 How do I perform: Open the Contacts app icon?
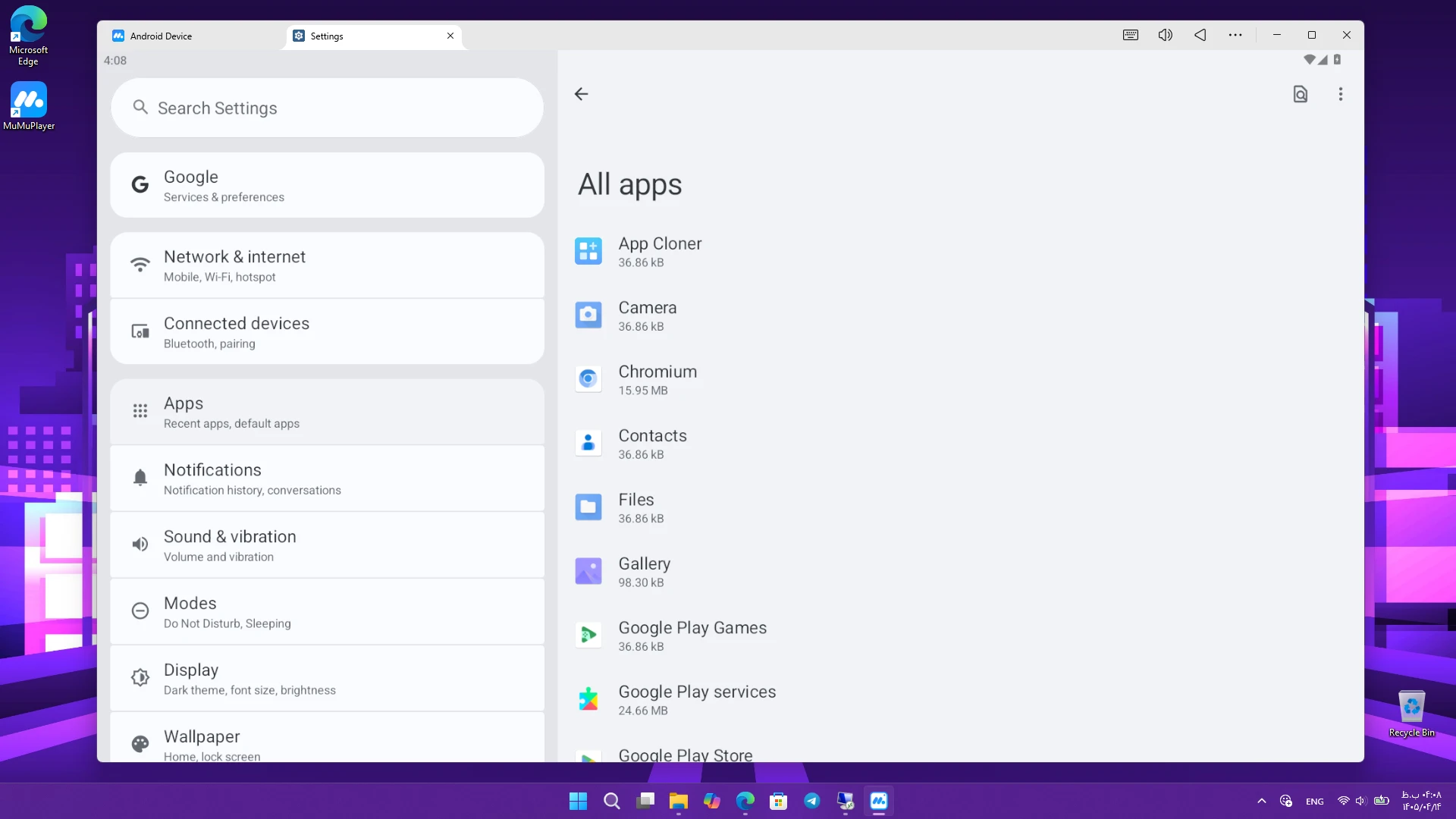588,443
